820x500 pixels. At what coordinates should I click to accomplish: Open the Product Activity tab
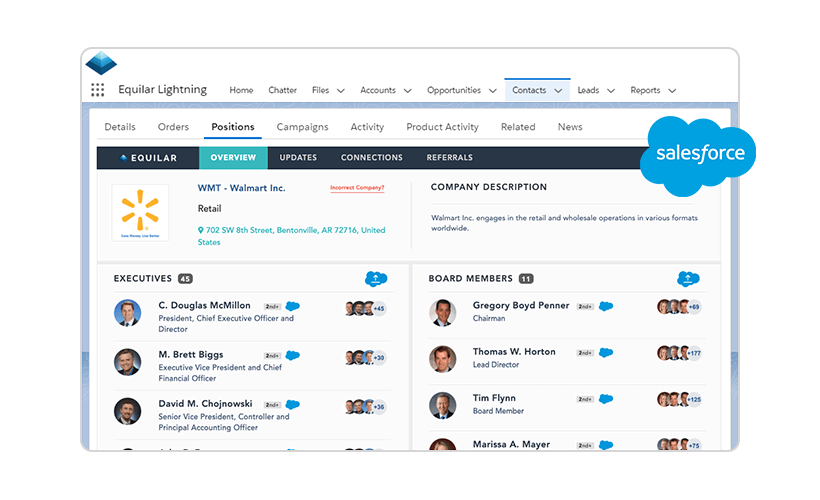tap(442, 127)
